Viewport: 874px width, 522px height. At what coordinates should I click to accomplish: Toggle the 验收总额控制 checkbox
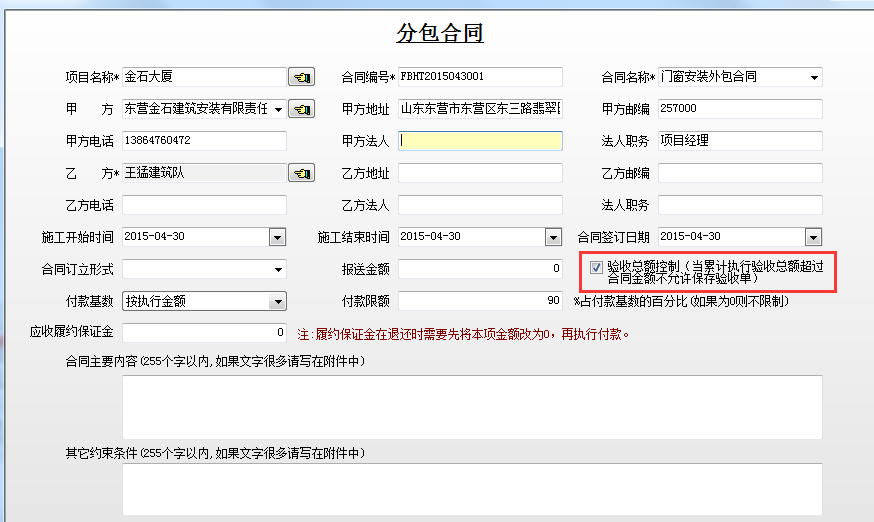tap(597, 267)
